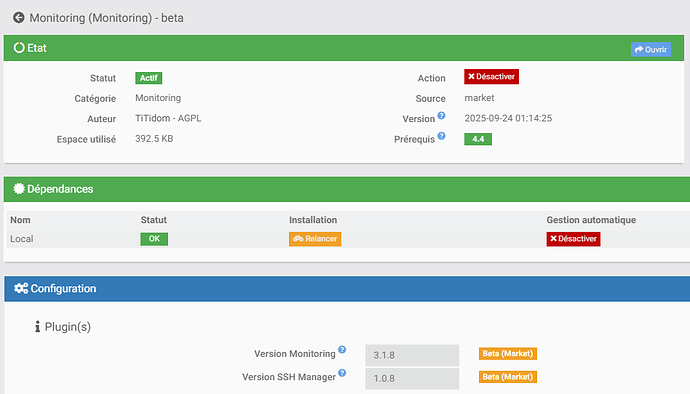Screen dimensions: 690x394
Task: Click the Dépendances panel header
Action: tap(347, 189)
